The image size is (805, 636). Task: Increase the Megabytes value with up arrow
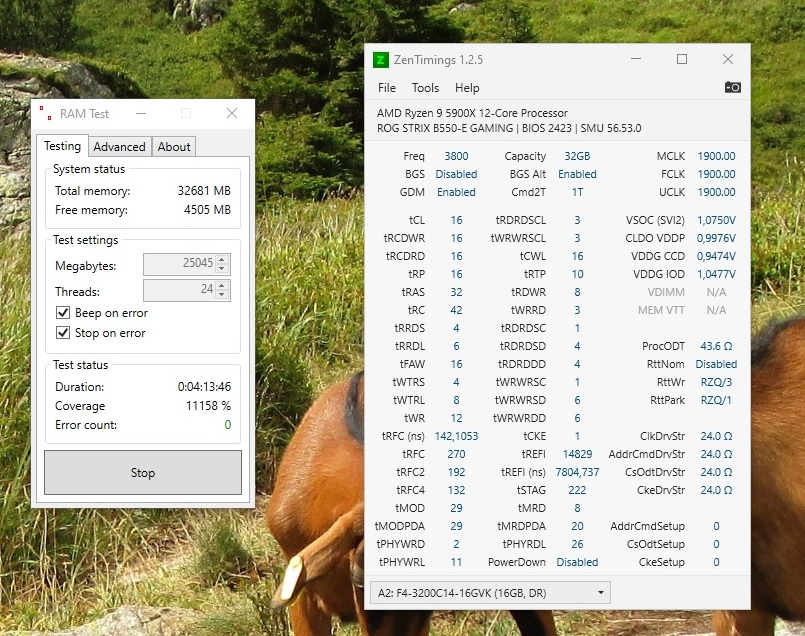222,259
